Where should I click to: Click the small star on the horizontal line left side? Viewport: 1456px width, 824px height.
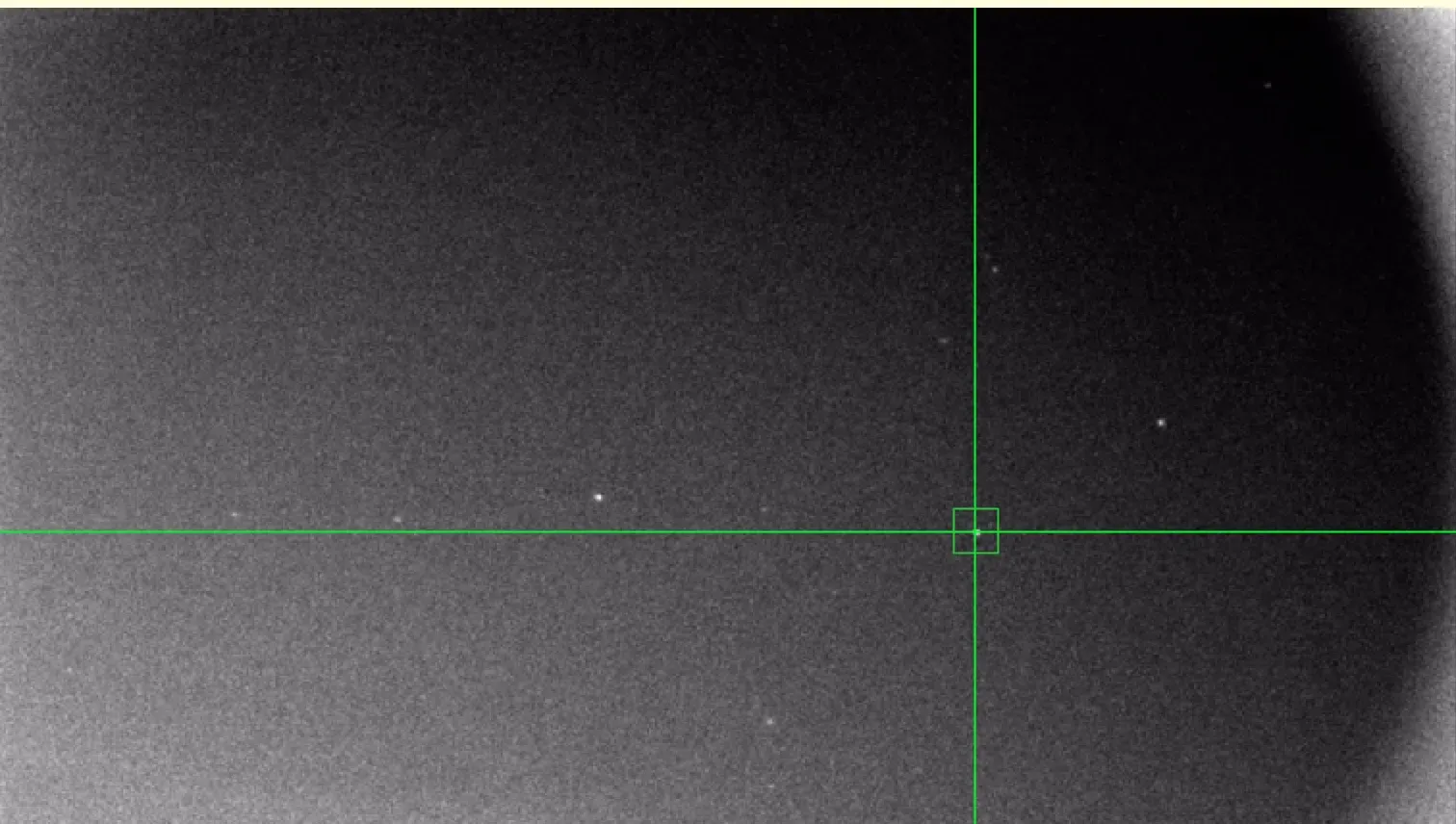(x=234, y=515)
